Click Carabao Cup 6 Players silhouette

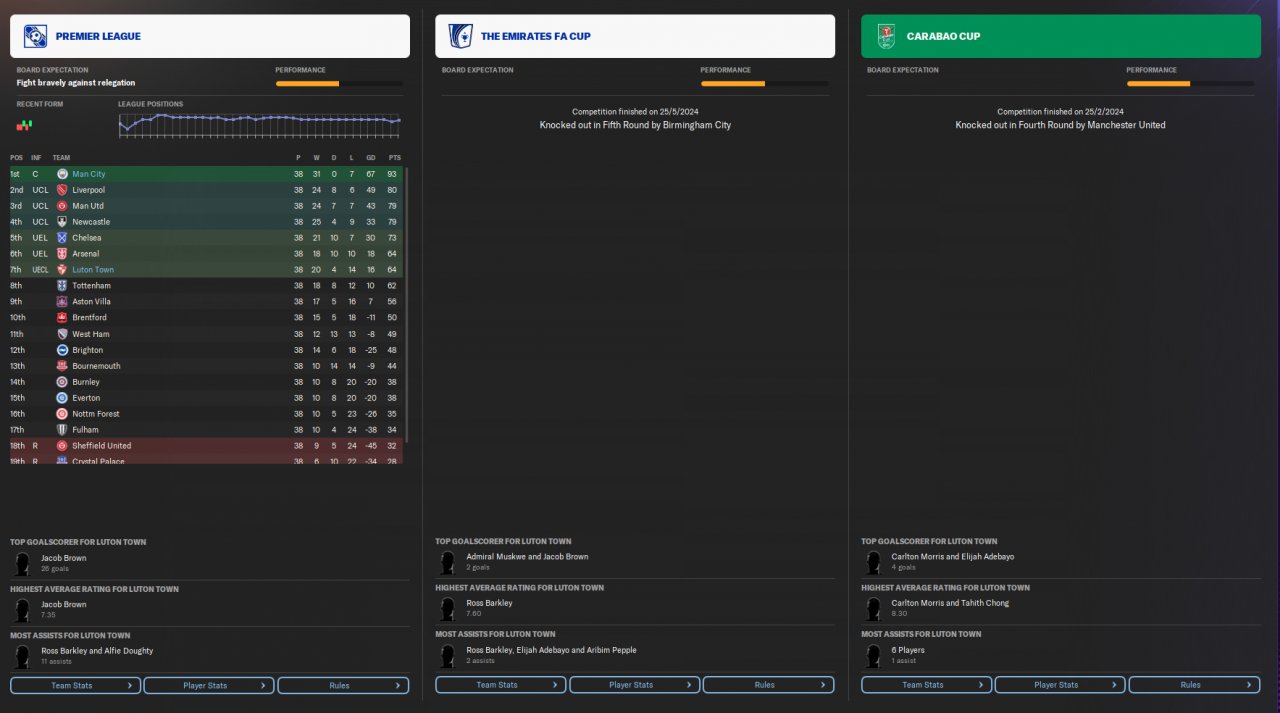point(873,656)
